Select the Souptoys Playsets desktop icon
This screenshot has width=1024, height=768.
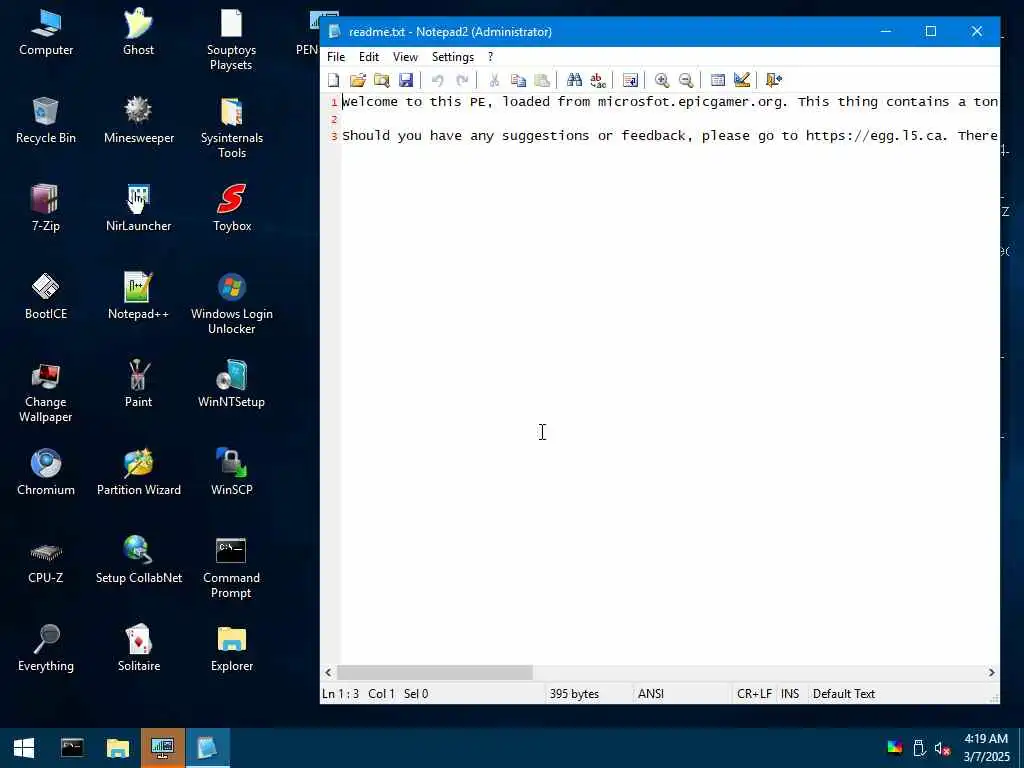pyautogui.click(x=231, y=39)
